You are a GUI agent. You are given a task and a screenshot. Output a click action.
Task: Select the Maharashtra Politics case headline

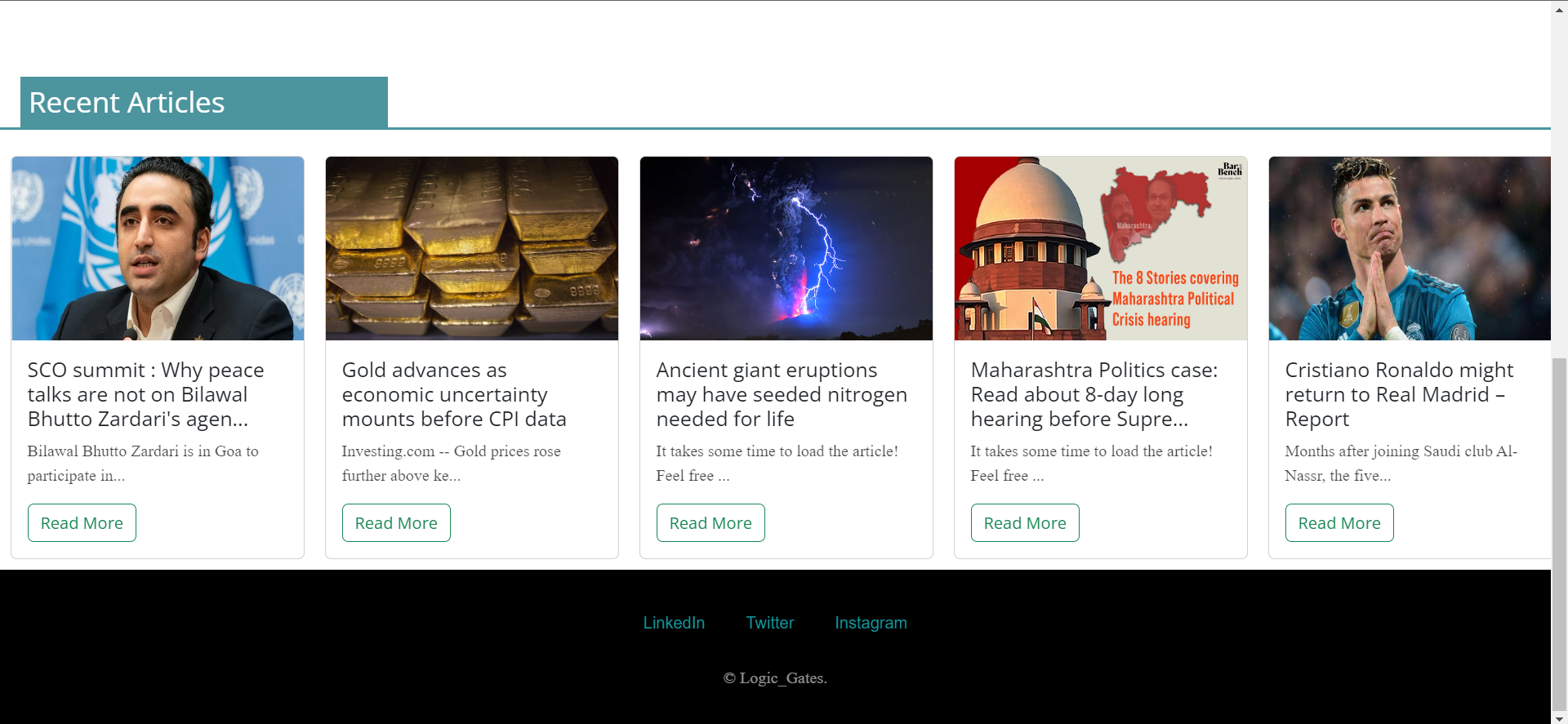[x=1094, y=394]
